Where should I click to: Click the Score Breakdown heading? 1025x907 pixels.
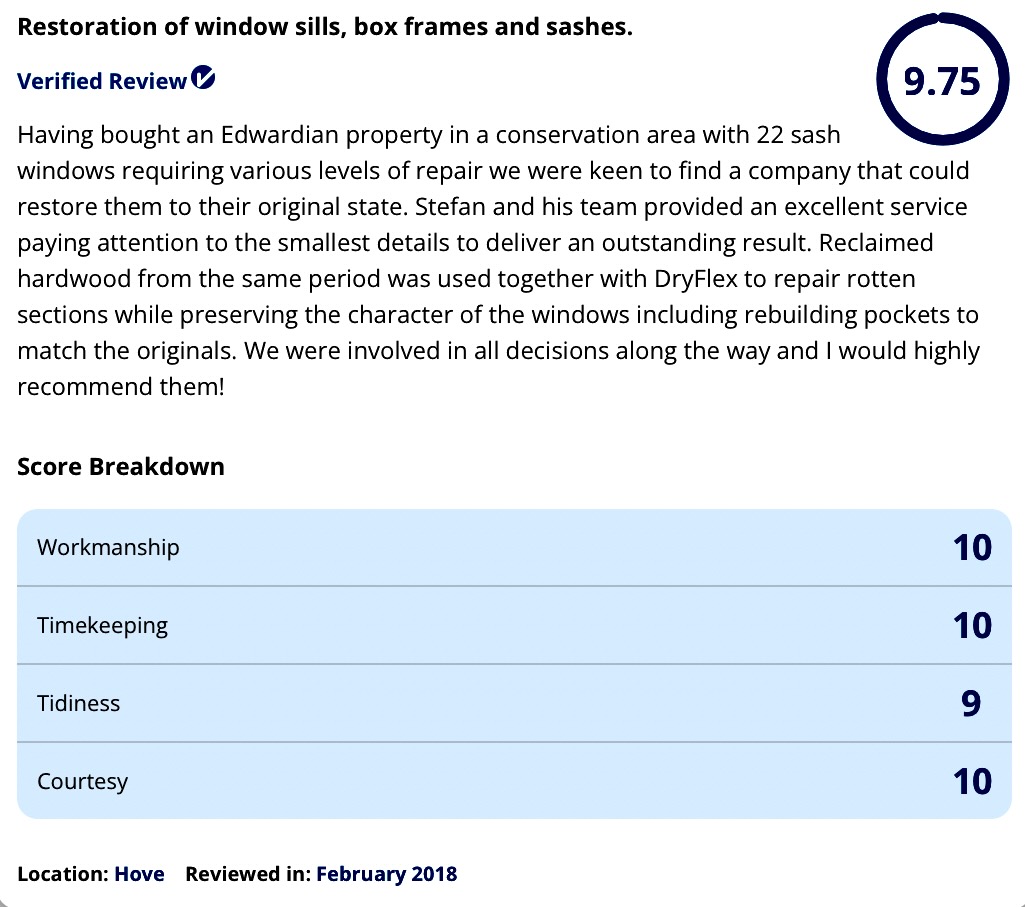pos(121,467)
